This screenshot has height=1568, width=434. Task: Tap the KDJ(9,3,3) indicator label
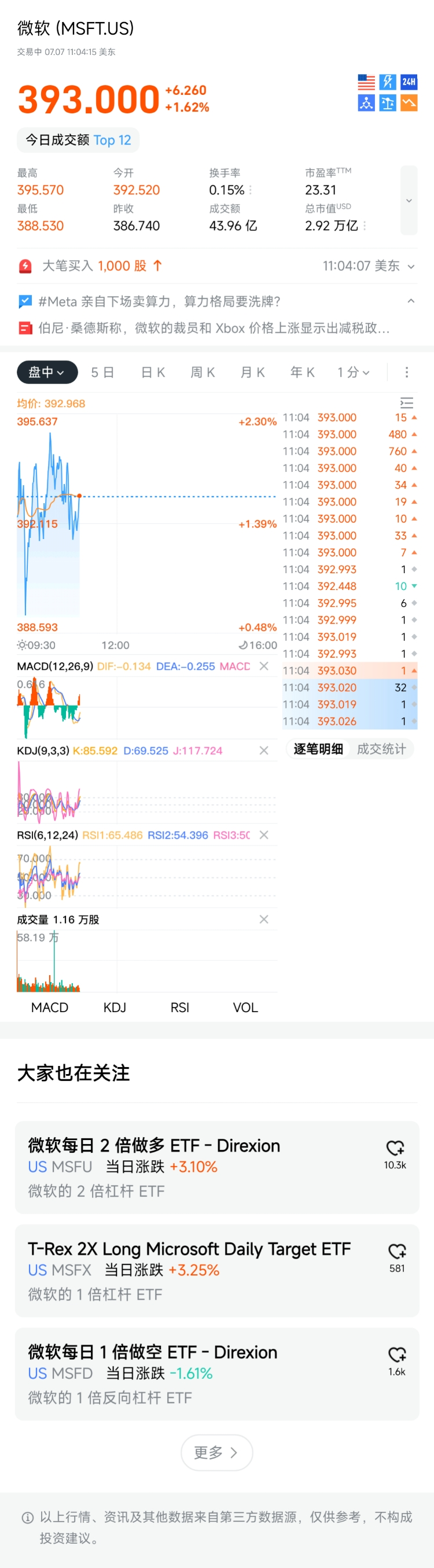coord(43,751)
